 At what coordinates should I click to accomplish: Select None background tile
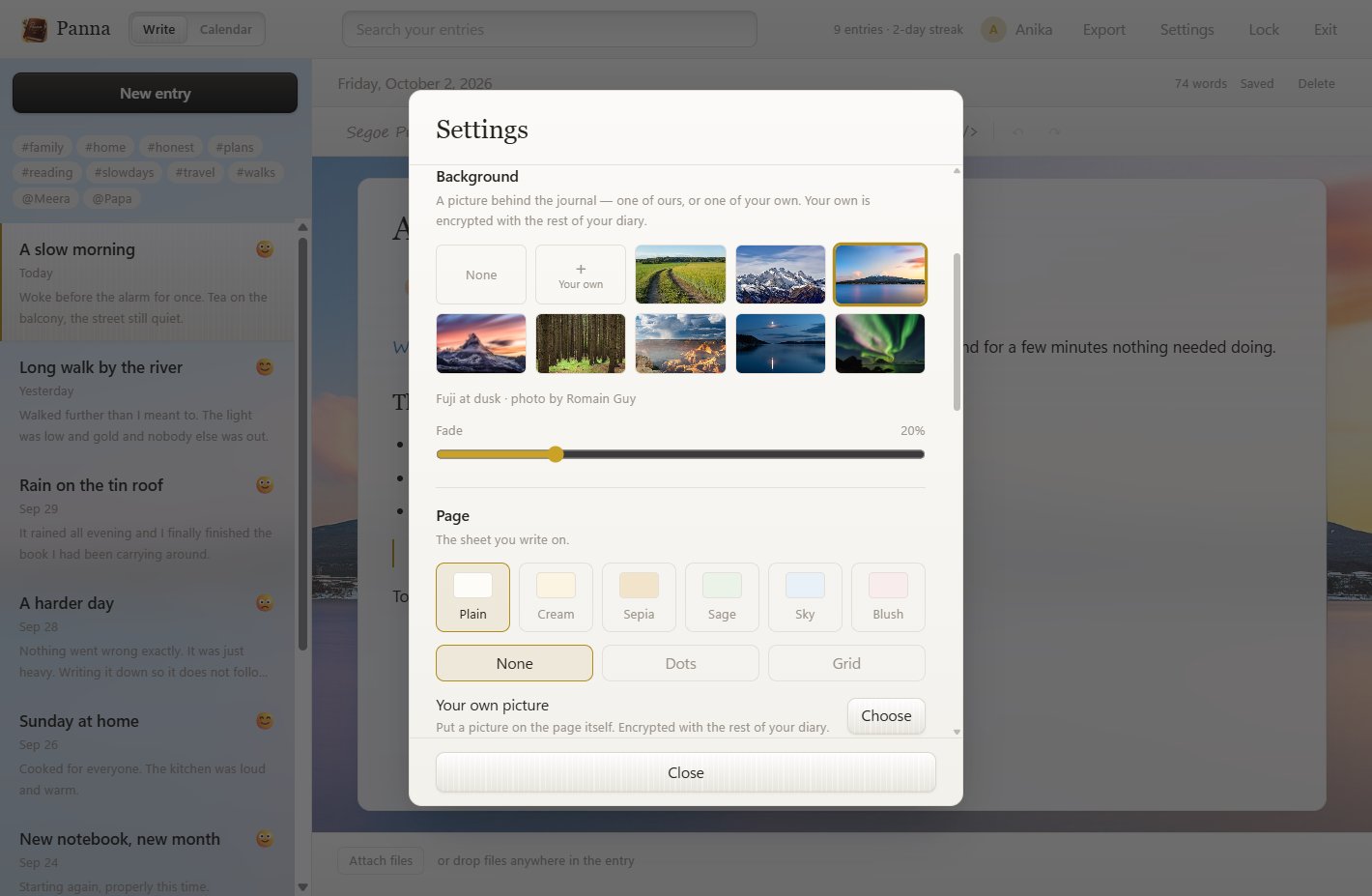(x=481, y=275)
